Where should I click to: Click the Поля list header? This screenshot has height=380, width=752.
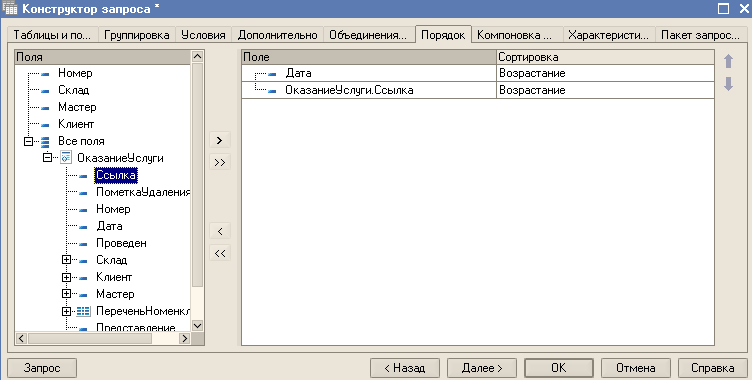pos(103,57)
